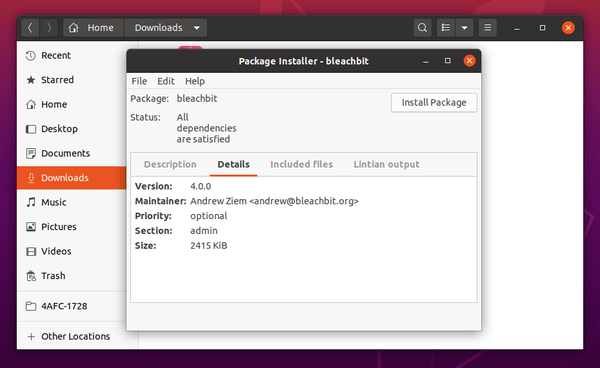Open Edit menu in Package Installer

166,81
